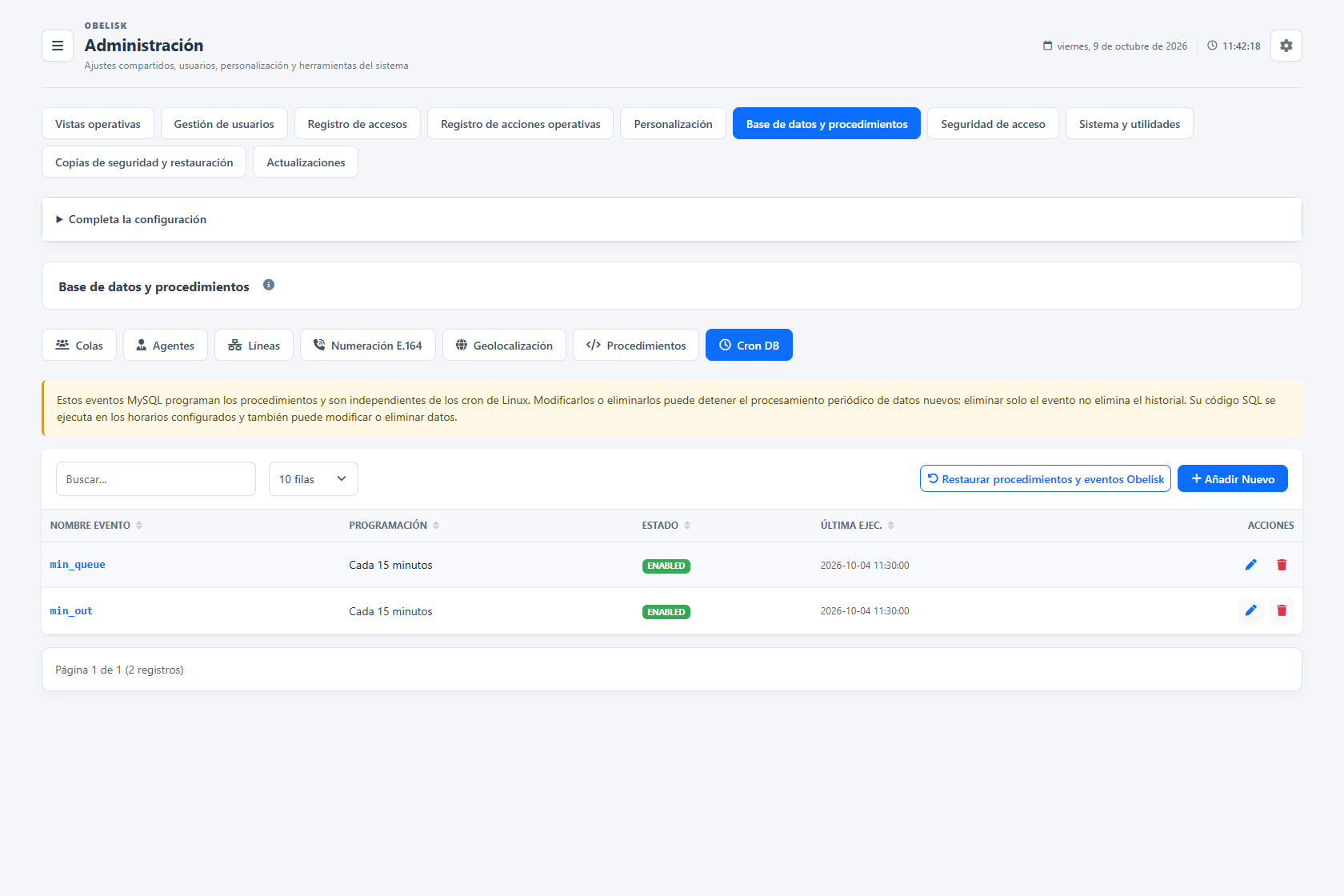Open the min_out event link

(x=71, y=611)
